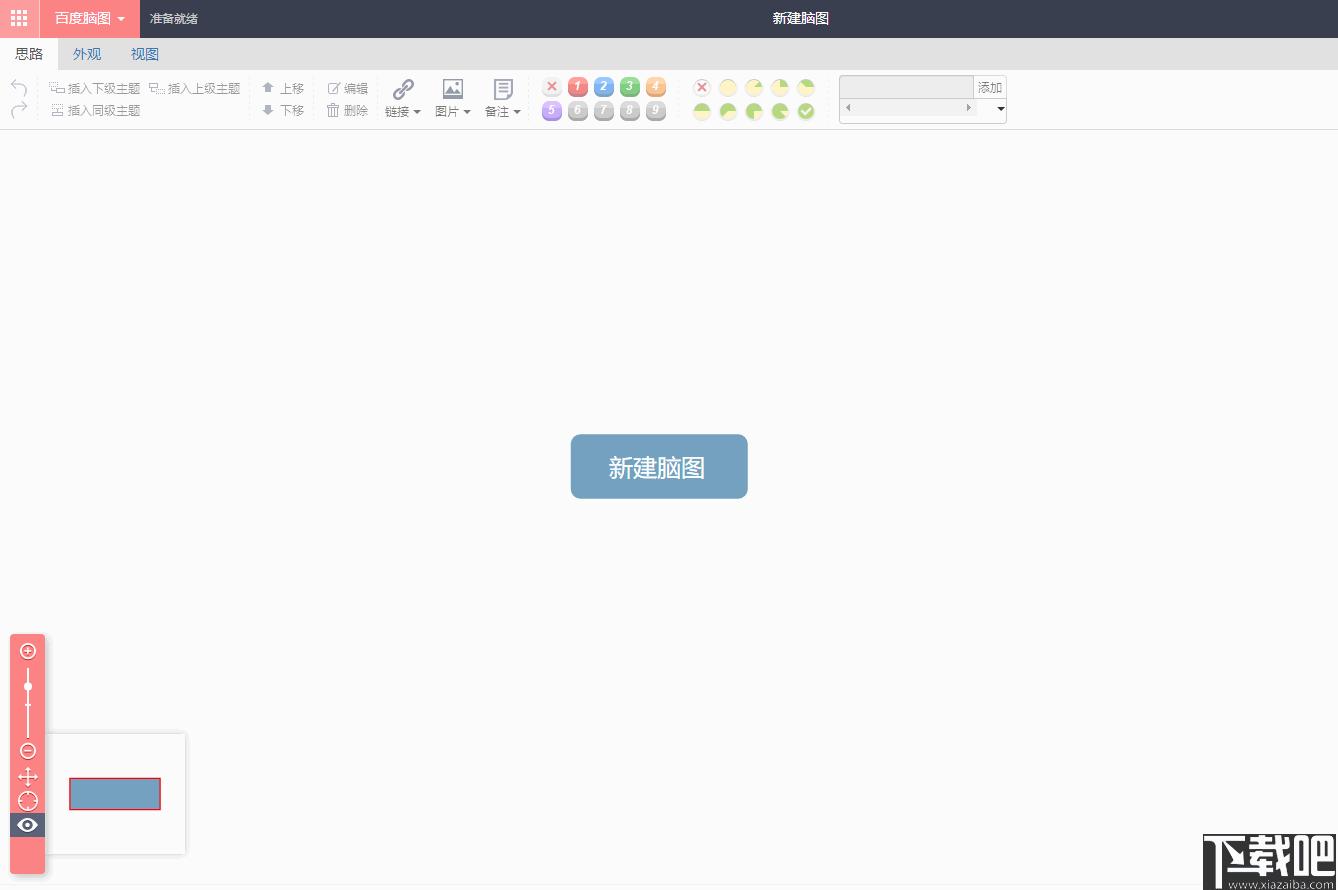1338x890 pixels.
Task: Set progress to one-eighth pie icon
Action: pos(754,88)
